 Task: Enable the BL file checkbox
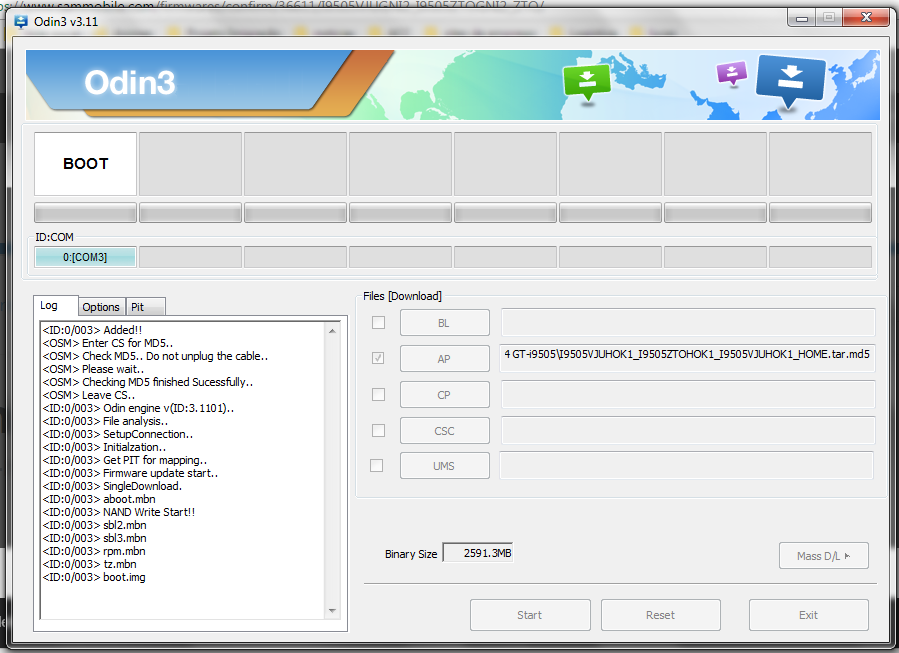point(378,323)
